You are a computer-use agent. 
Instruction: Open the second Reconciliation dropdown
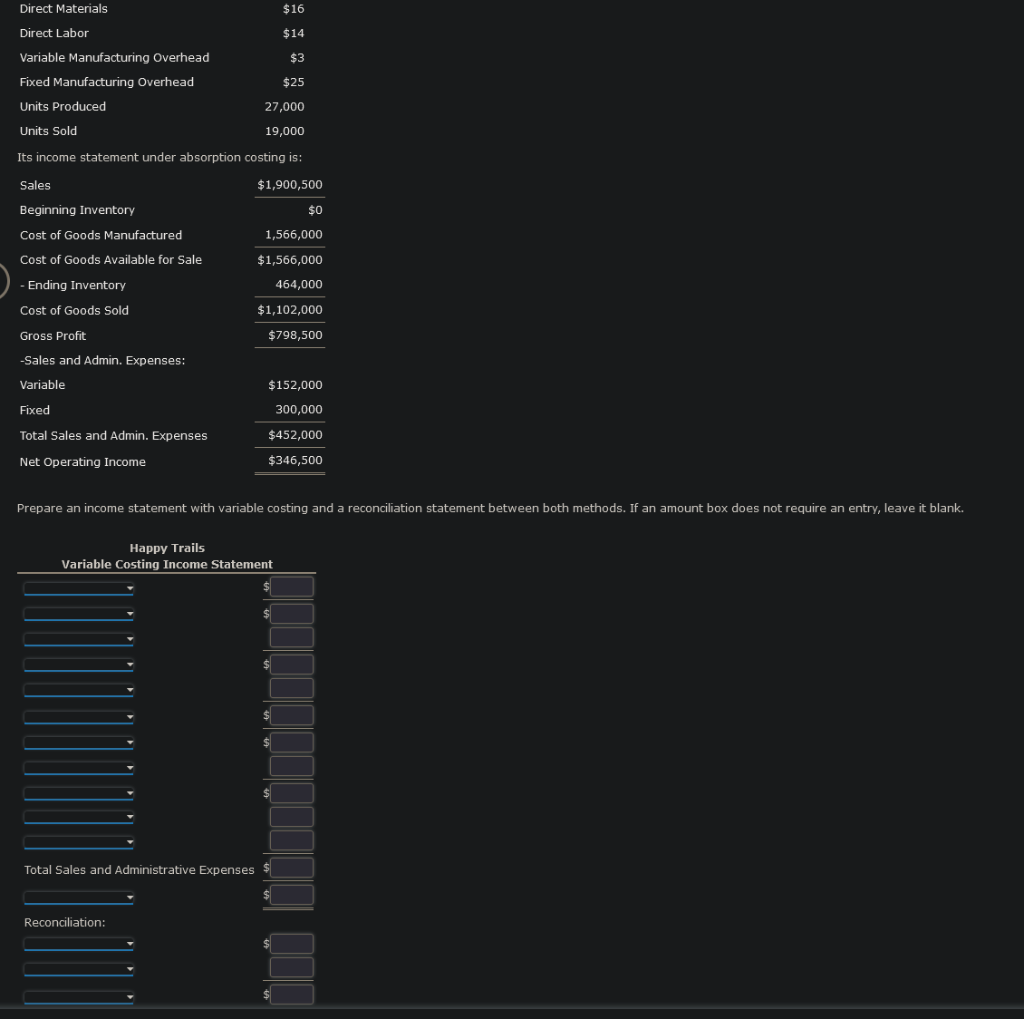(x=78, y=968)
